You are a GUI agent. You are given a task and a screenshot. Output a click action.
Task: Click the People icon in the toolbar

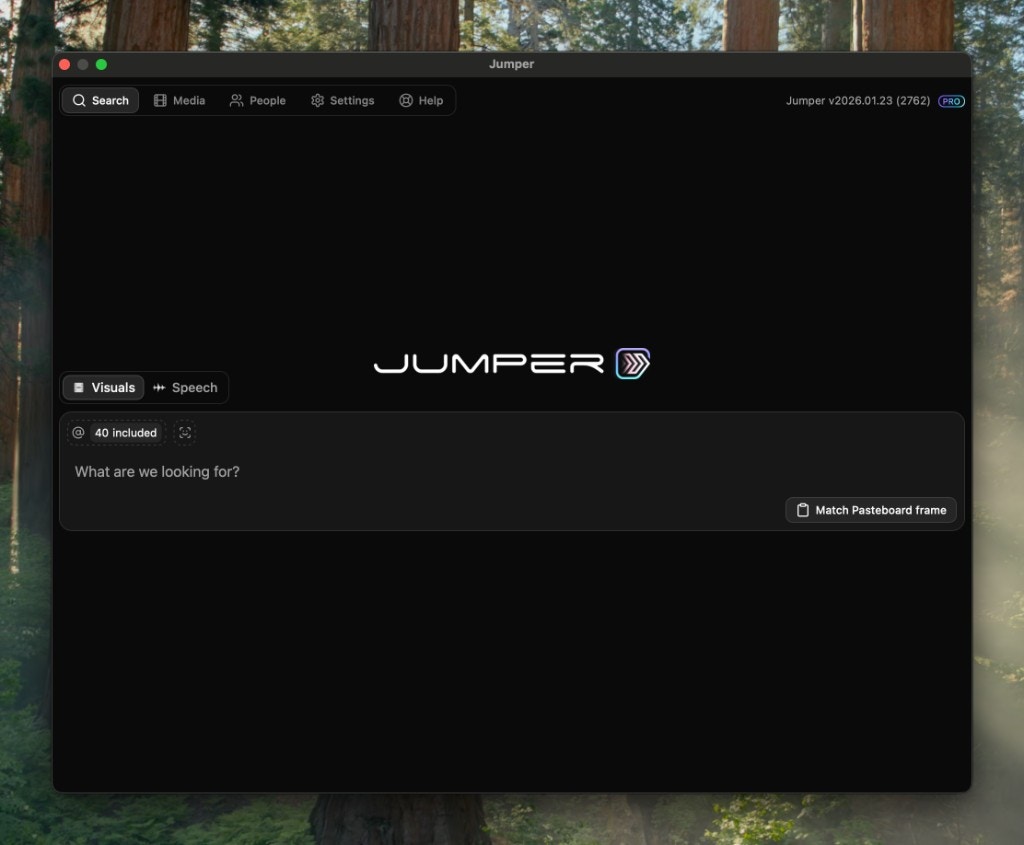coord(236,100)
